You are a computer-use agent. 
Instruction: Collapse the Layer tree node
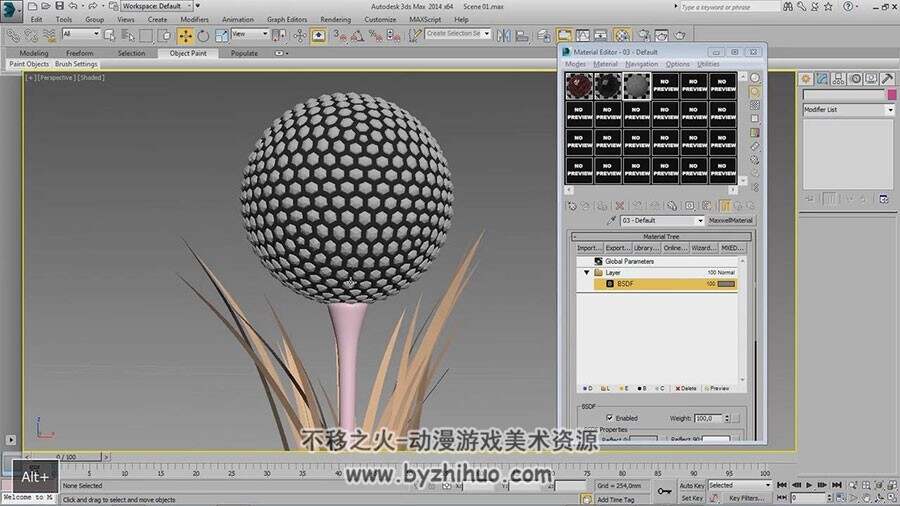[587, 273]
